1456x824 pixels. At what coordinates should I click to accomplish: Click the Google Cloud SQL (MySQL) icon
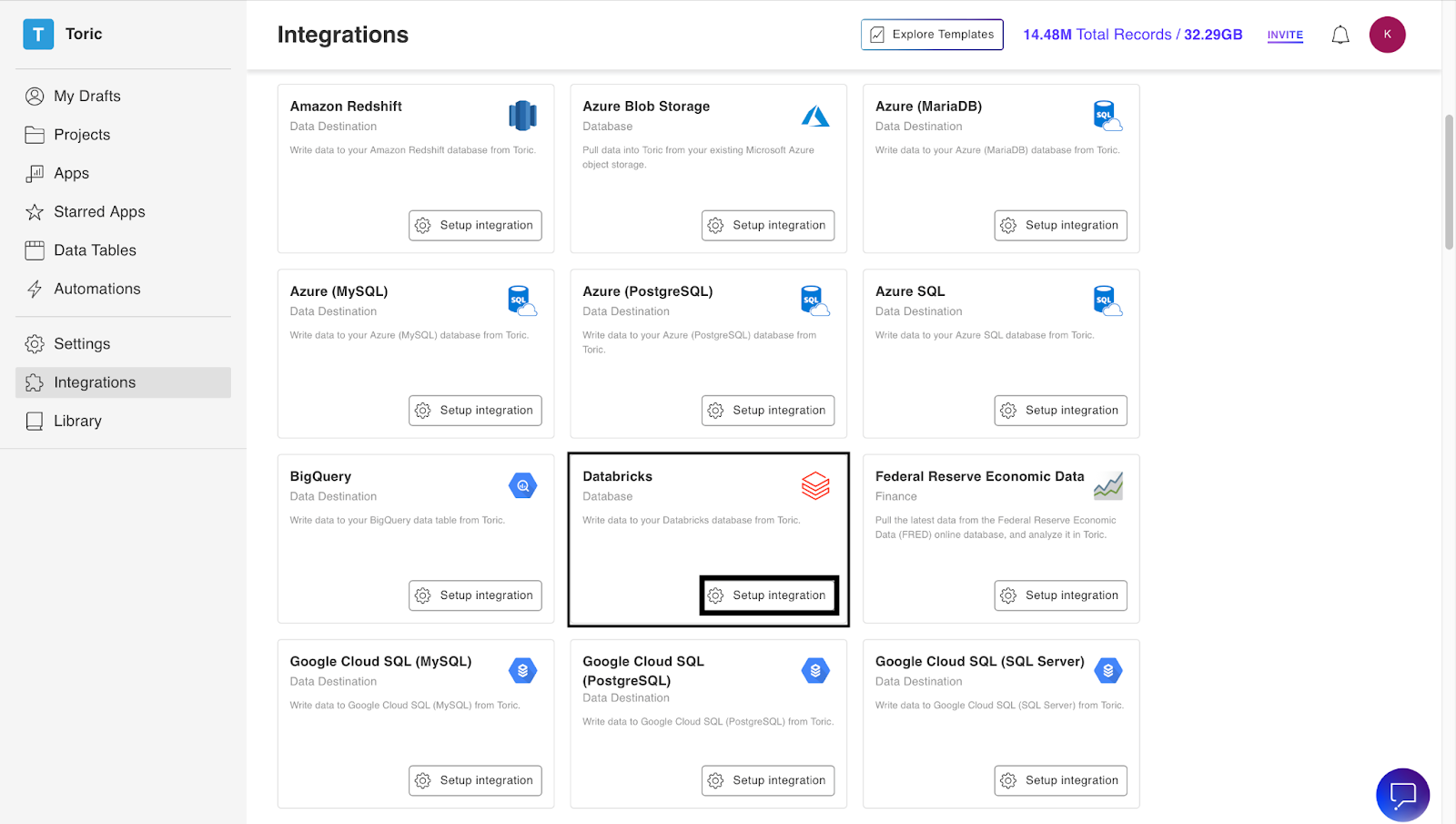pos(523,671)
